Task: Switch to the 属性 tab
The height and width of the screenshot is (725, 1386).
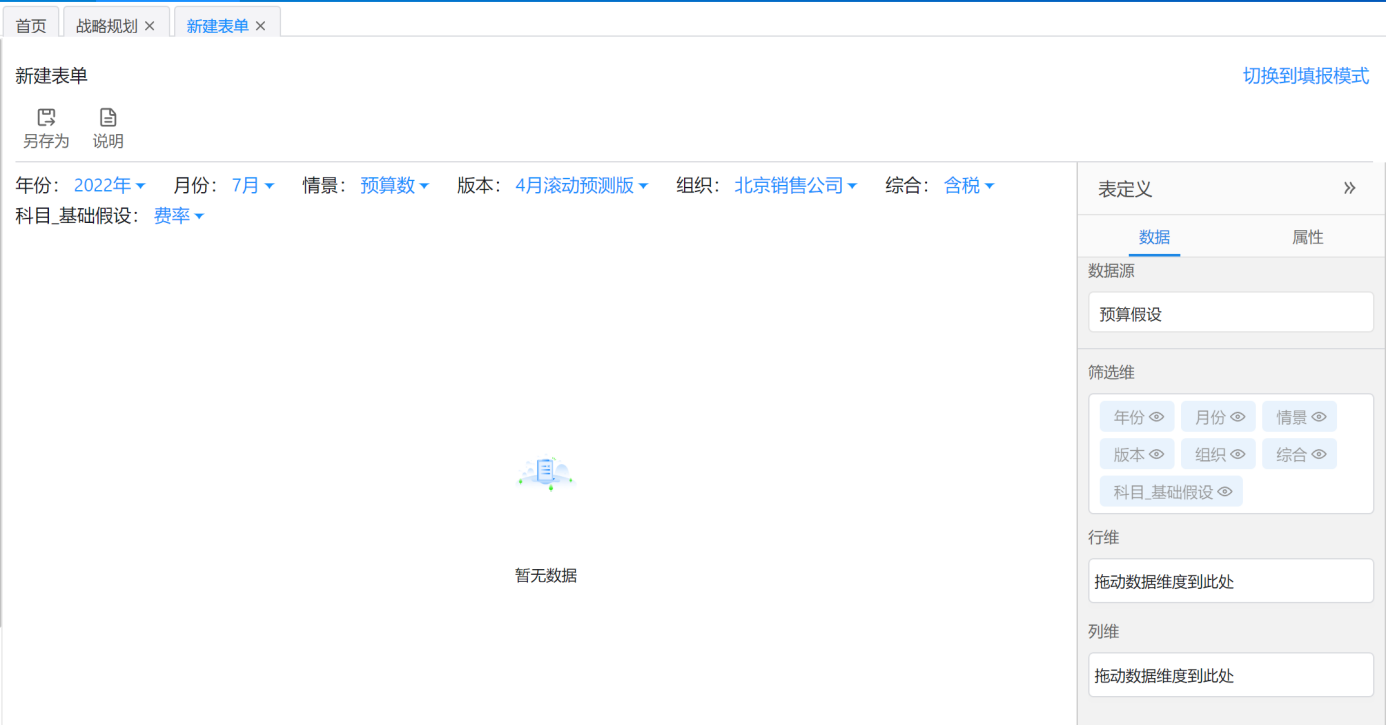Action: [1307, 237]
